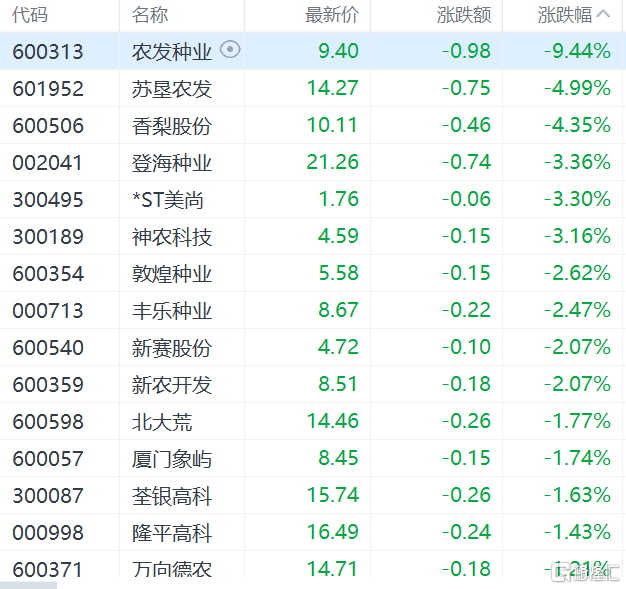This screenshot has height=589, width=626.
Task: Select stock code 300189
Action: (x=48, y=236)
